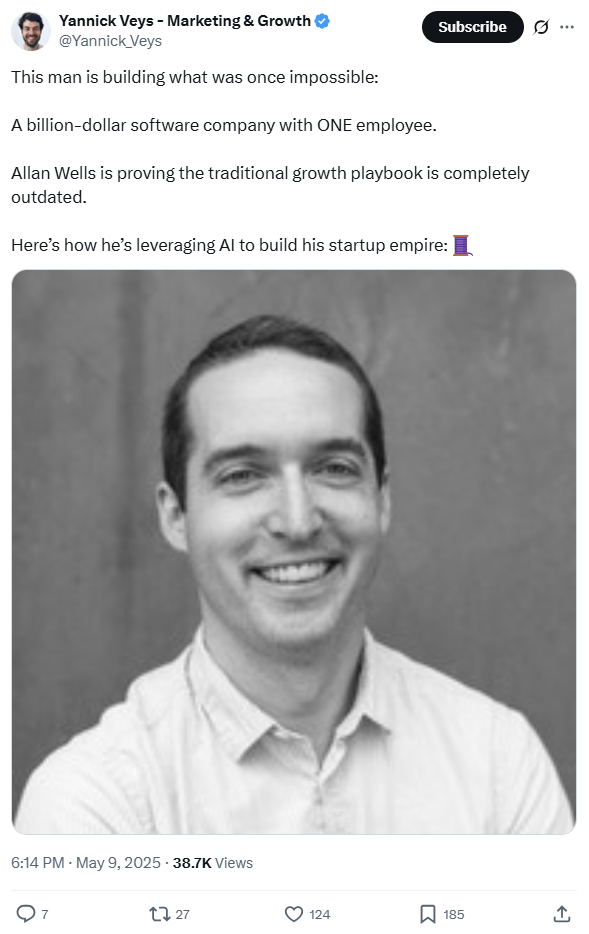Open the three-dot more options menu

[x=567, y=27]
